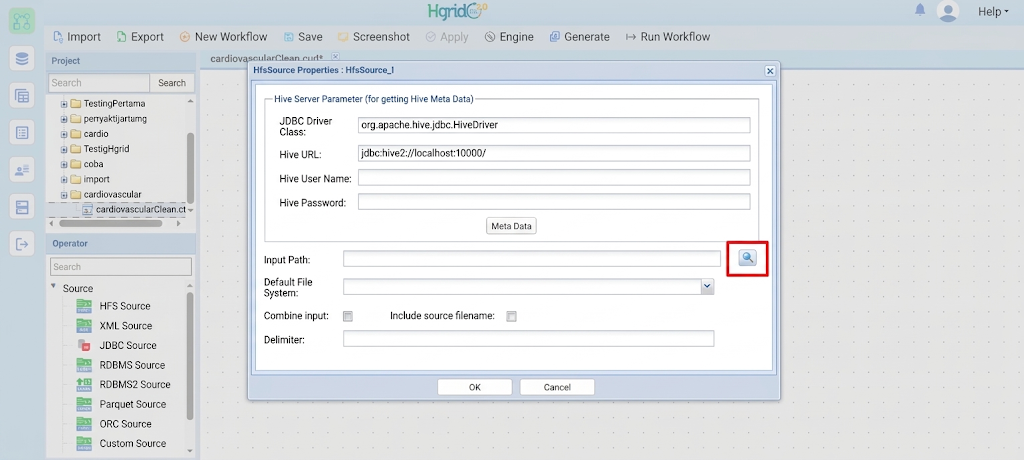Expand the TestigHgrid folder
This screenshot has width=1024, height=460.
(64, 149)
